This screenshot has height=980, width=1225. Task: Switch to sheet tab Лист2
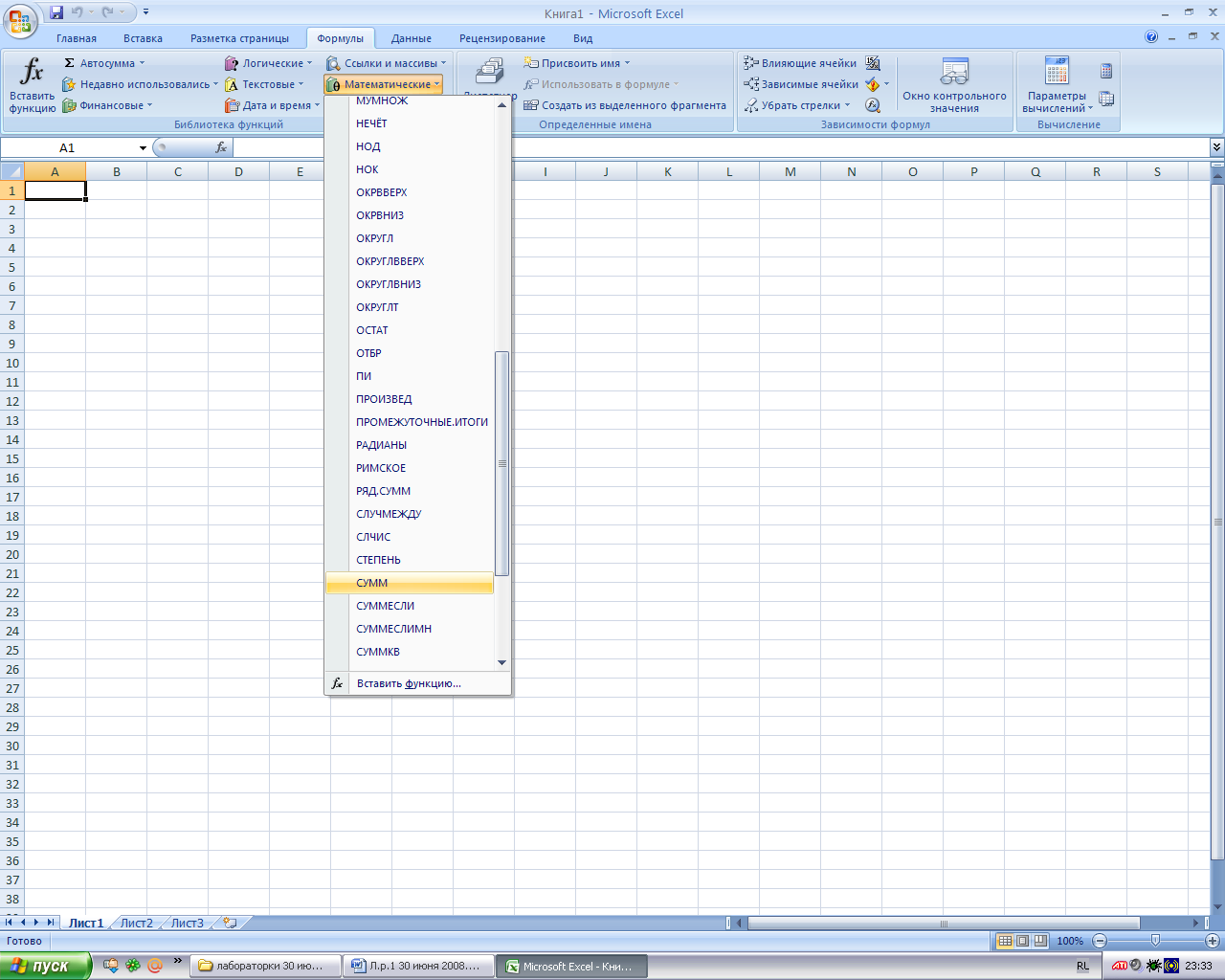coord(137,924)
